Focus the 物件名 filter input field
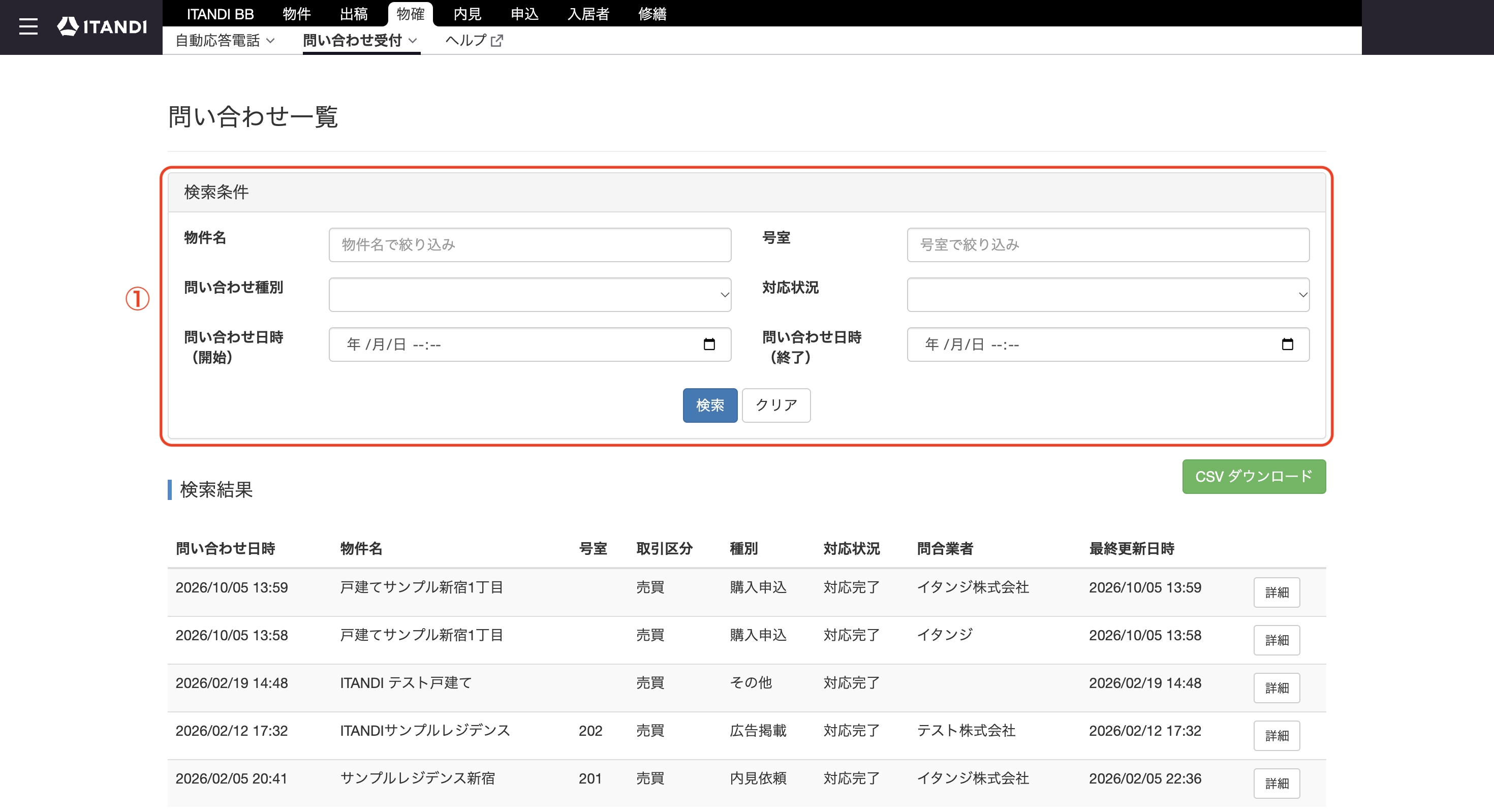Viewport: 1494px width, 812px height. 530,245
